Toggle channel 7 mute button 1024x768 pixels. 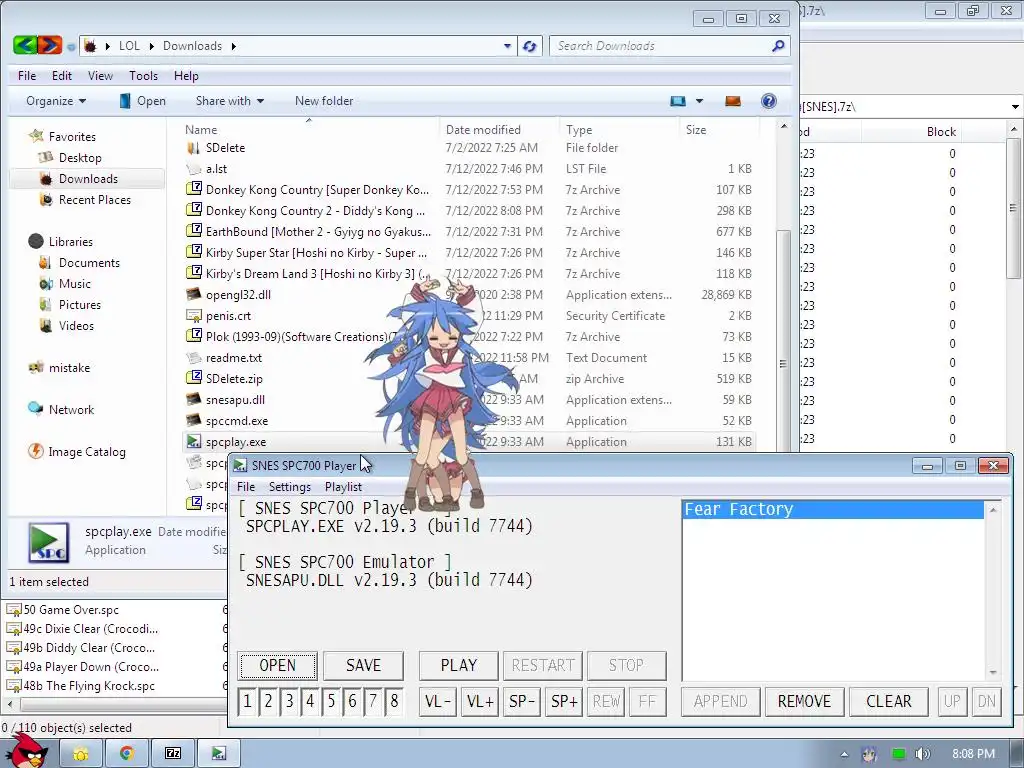click(373, 701)
